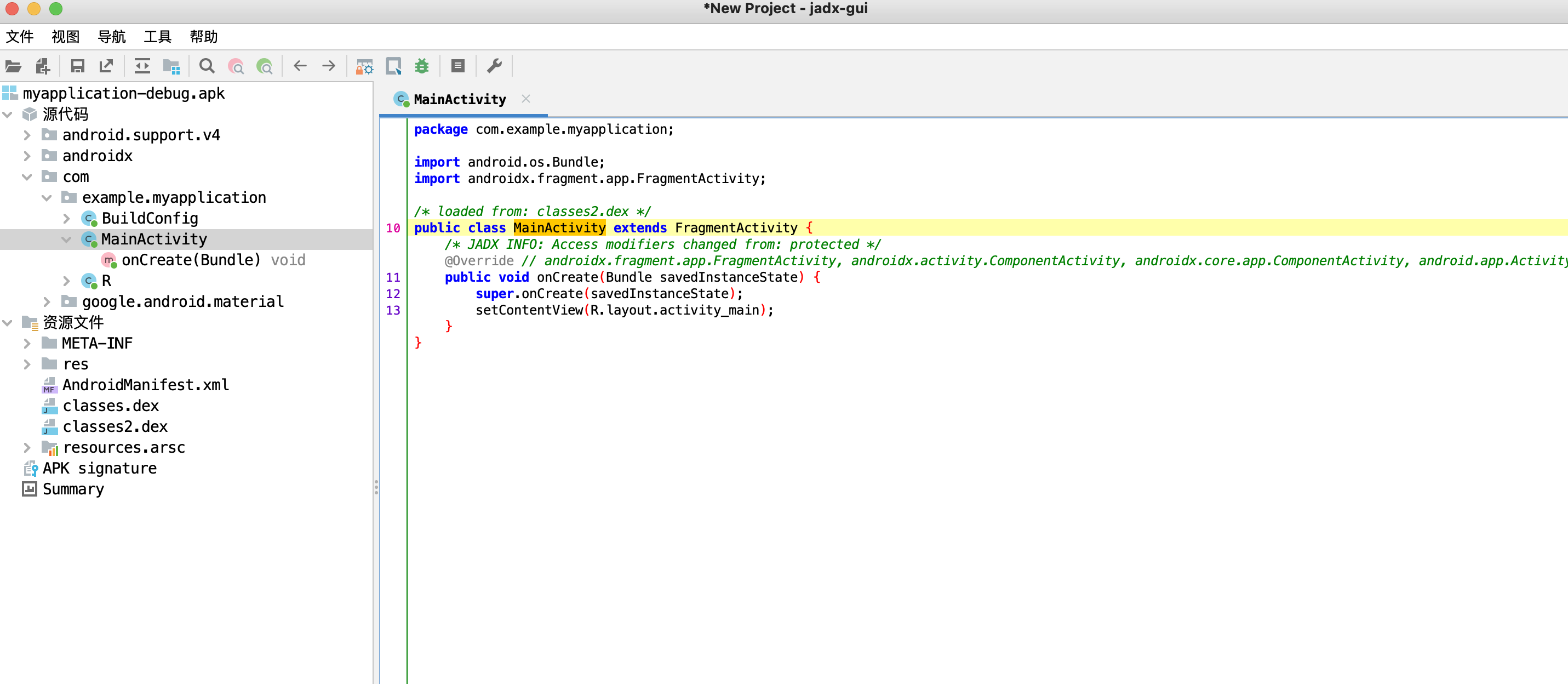The width and height of the screenshot is (1568, 684).
Task: Click the add files toolbar icon
Action: pyautogui.click(x=43, y=66)
